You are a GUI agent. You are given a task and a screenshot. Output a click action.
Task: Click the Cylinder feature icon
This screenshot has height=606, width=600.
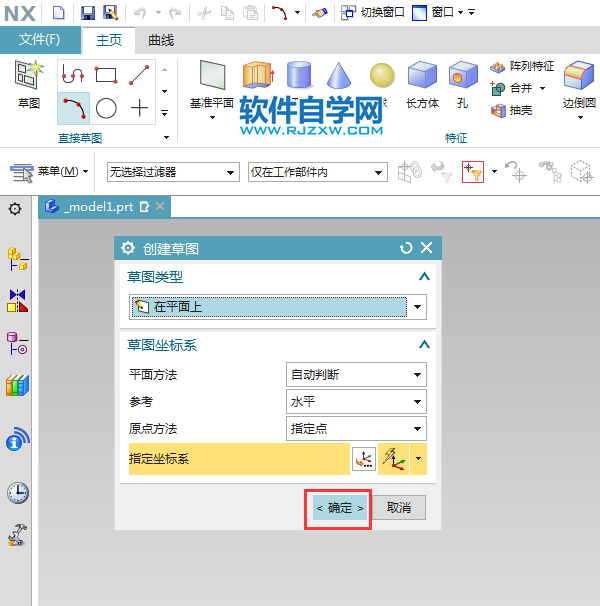click(299, 75)
